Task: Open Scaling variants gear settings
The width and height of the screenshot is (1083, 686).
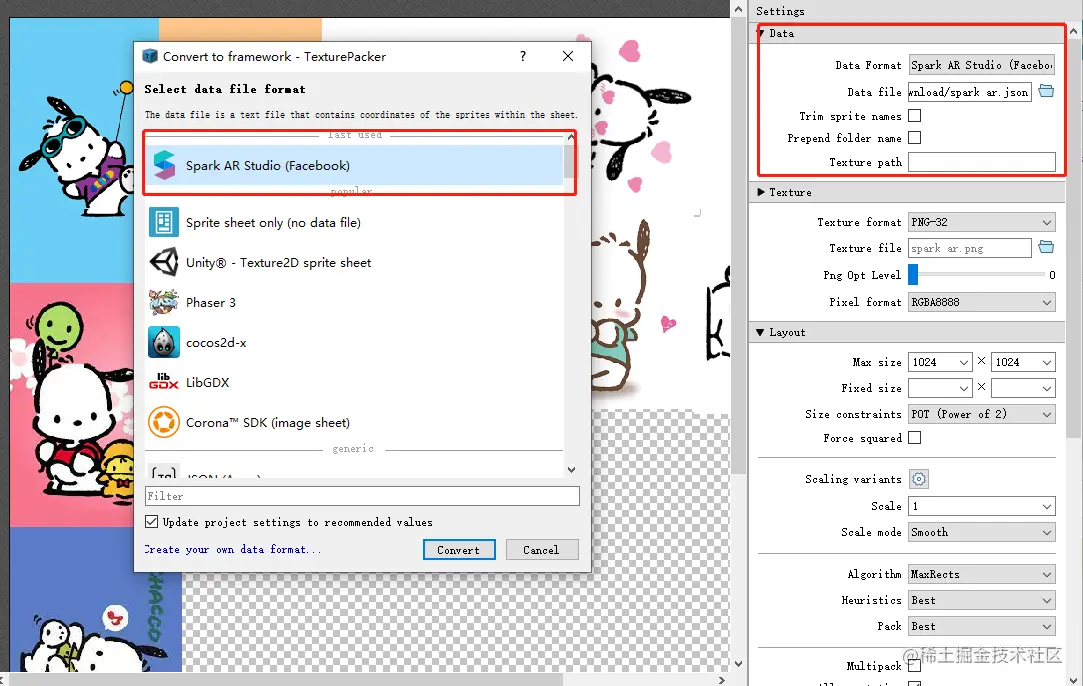Action: coord(919,479)
